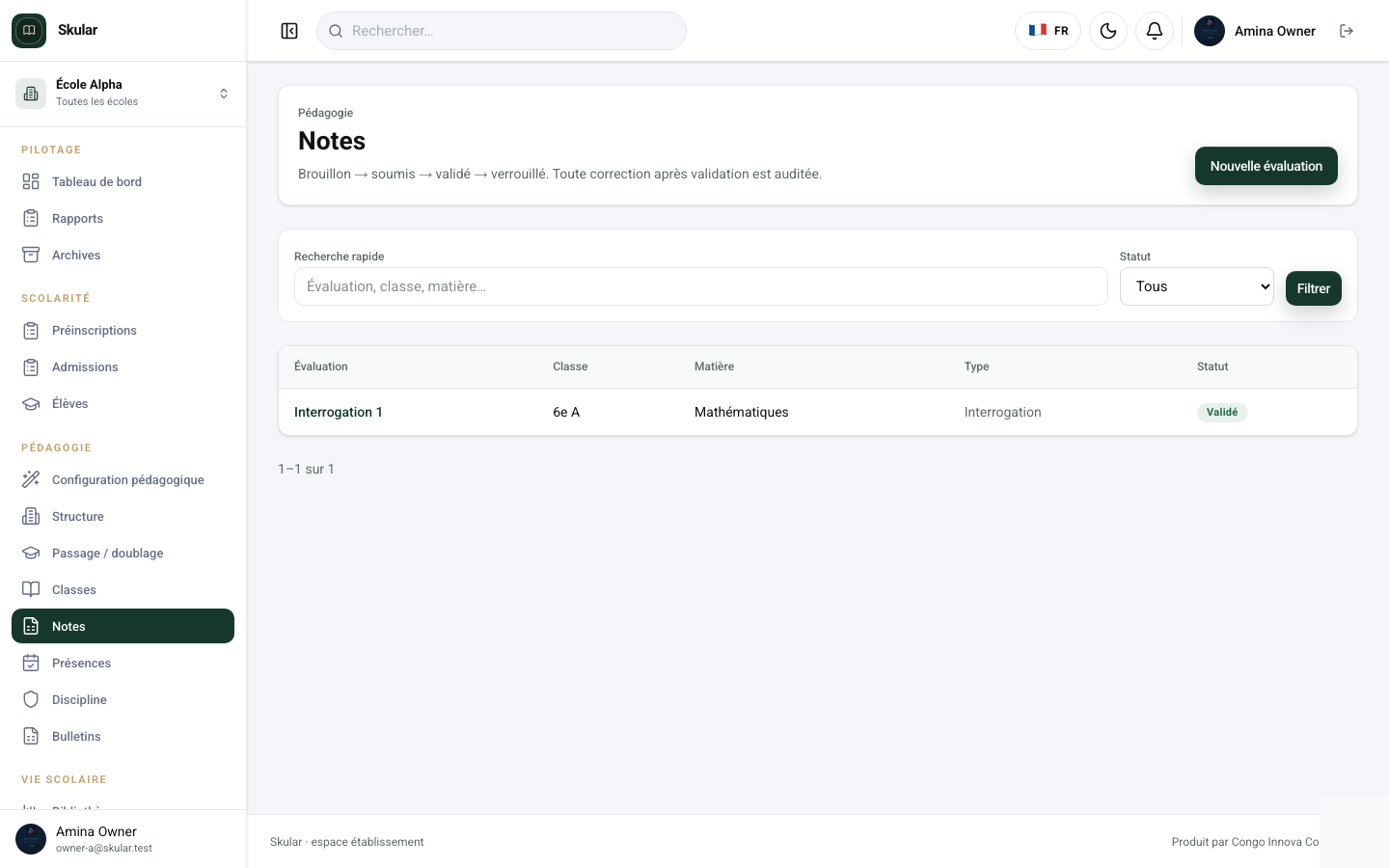Click the Archives box icon
This screenshot has width=1389, height=868.
[31, 255]
